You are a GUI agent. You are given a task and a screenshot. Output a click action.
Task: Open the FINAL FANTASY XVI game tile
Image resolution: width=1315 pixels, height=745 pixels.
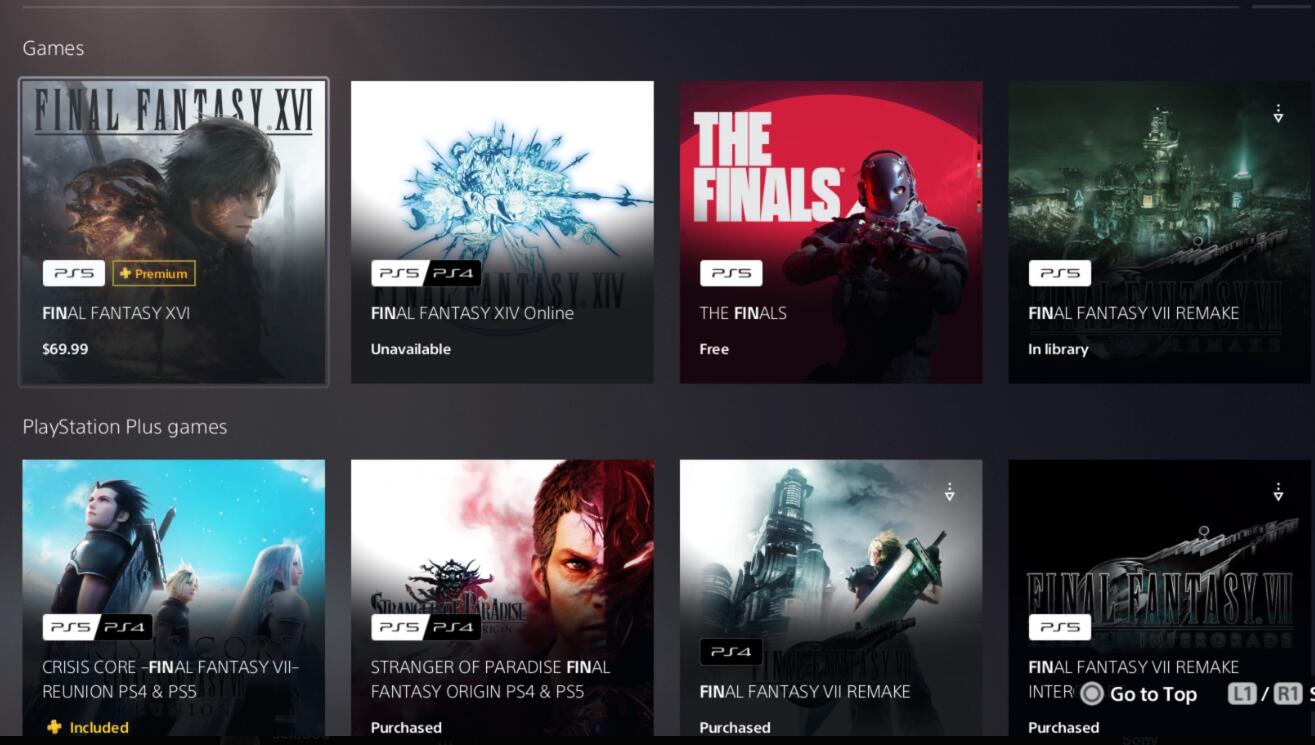coord(174,232)
